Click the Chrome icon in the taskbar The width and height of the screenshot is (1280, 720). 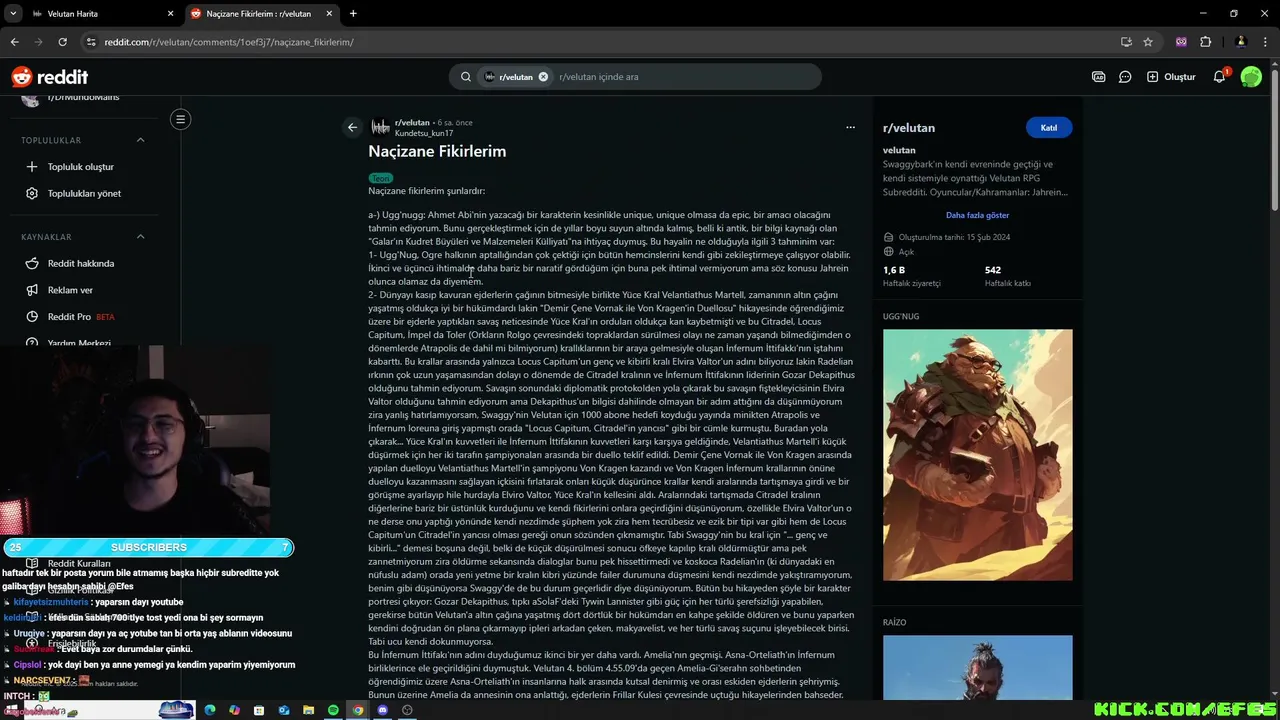click(x=358, y=710)
